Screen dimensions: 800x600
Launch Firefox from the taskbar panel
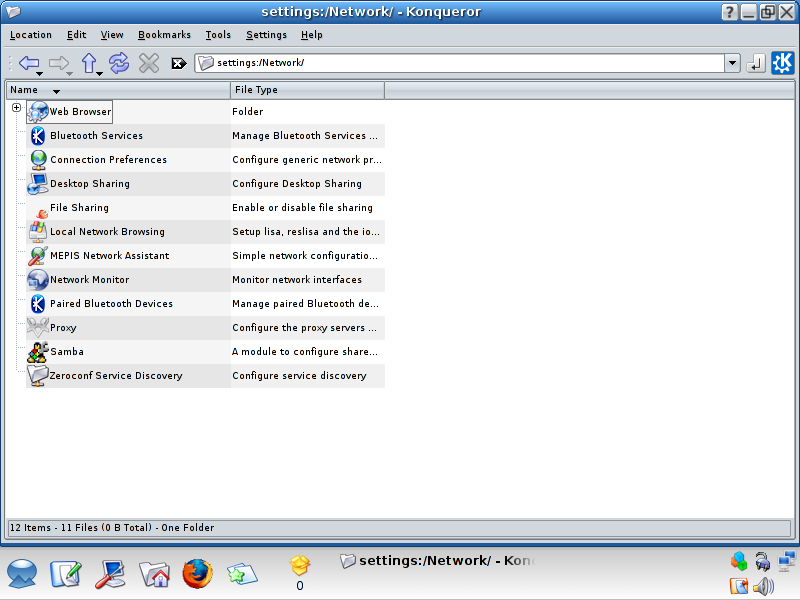(x=198, y=573)
